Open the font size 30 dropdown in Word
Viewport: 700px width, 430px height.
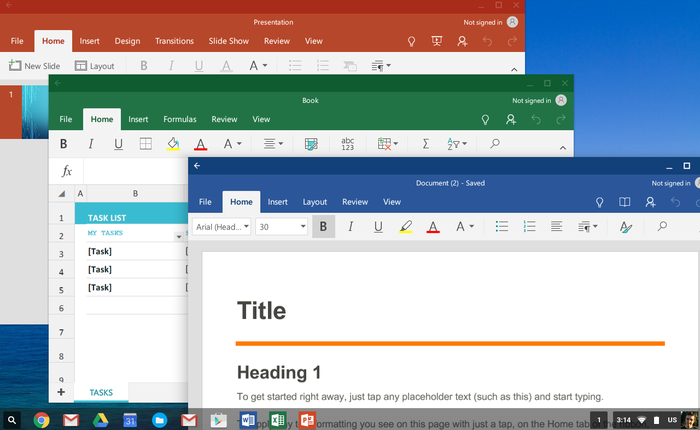point(282,226)
